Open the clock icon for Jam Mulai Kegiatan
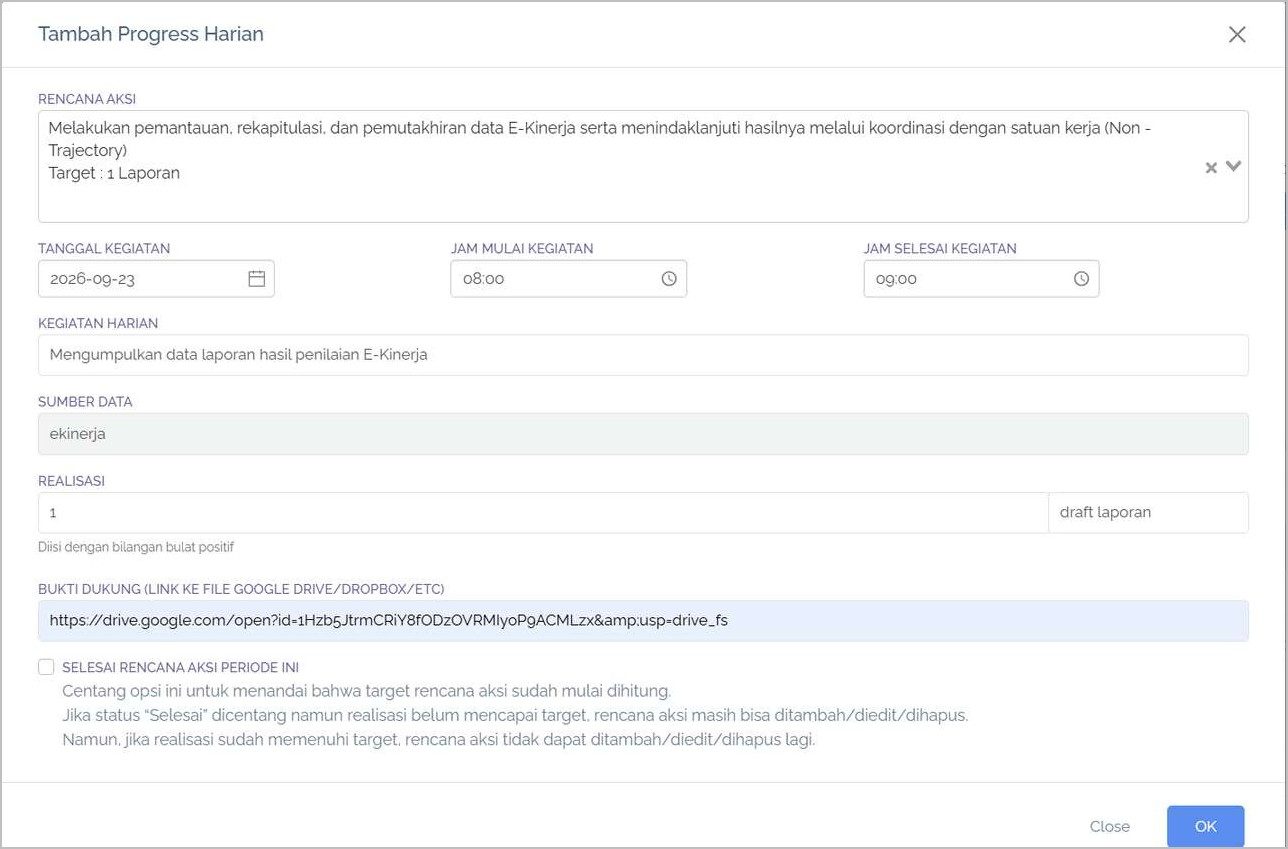 pos(669,279)
